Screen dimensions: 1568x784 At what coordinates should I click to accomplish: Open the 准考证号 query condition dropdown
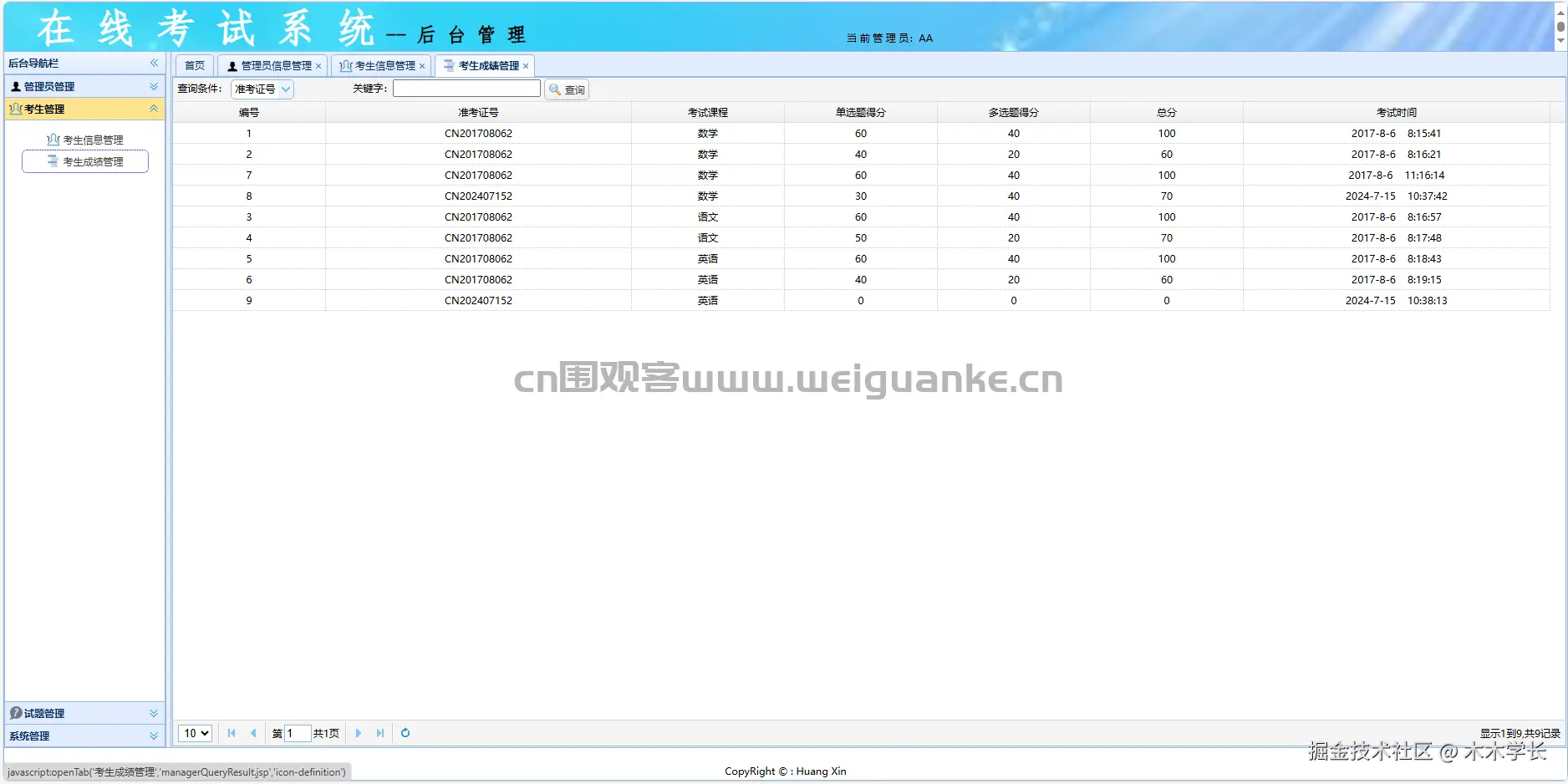point(262,89)
